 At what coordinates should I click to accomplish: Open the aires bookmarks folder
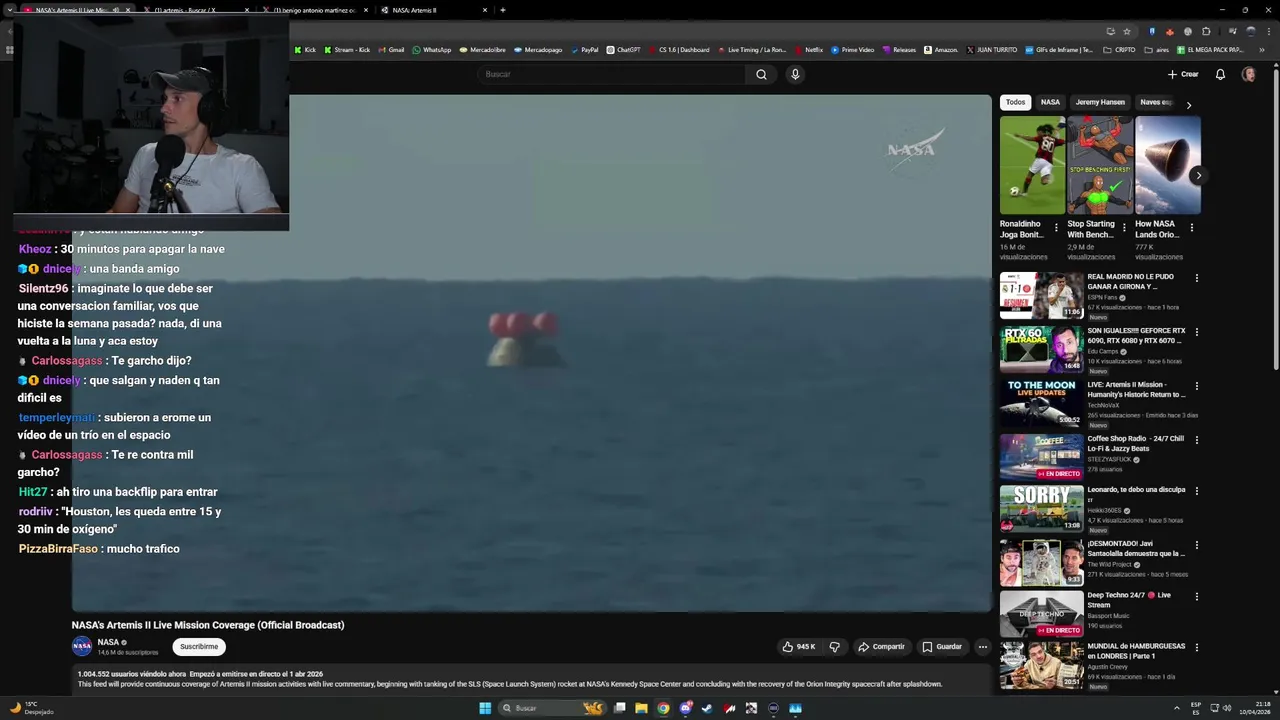1157,49
